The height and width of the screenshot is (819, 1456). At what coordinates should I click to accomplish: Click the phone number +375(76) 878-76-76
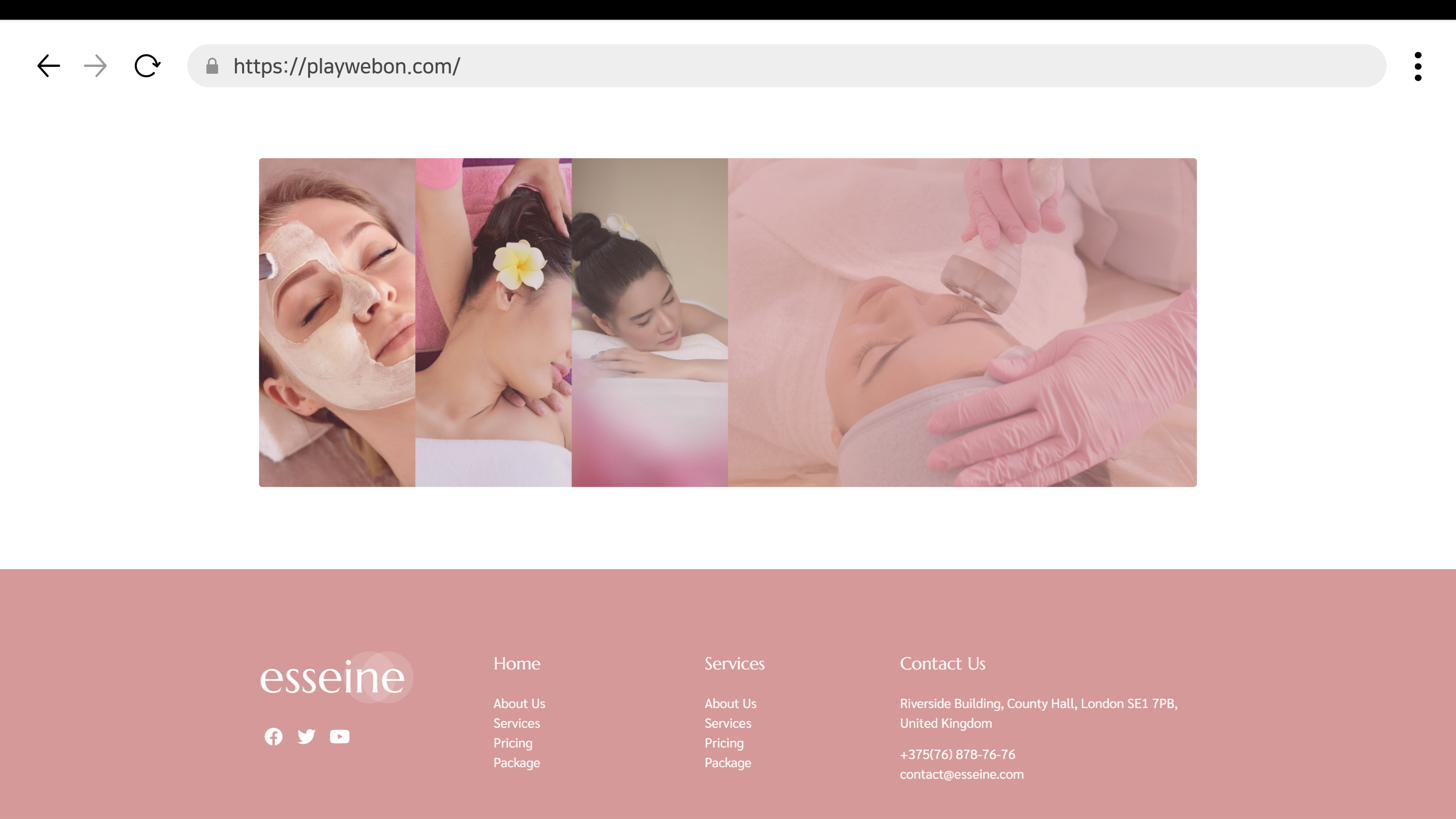[957, 754]
